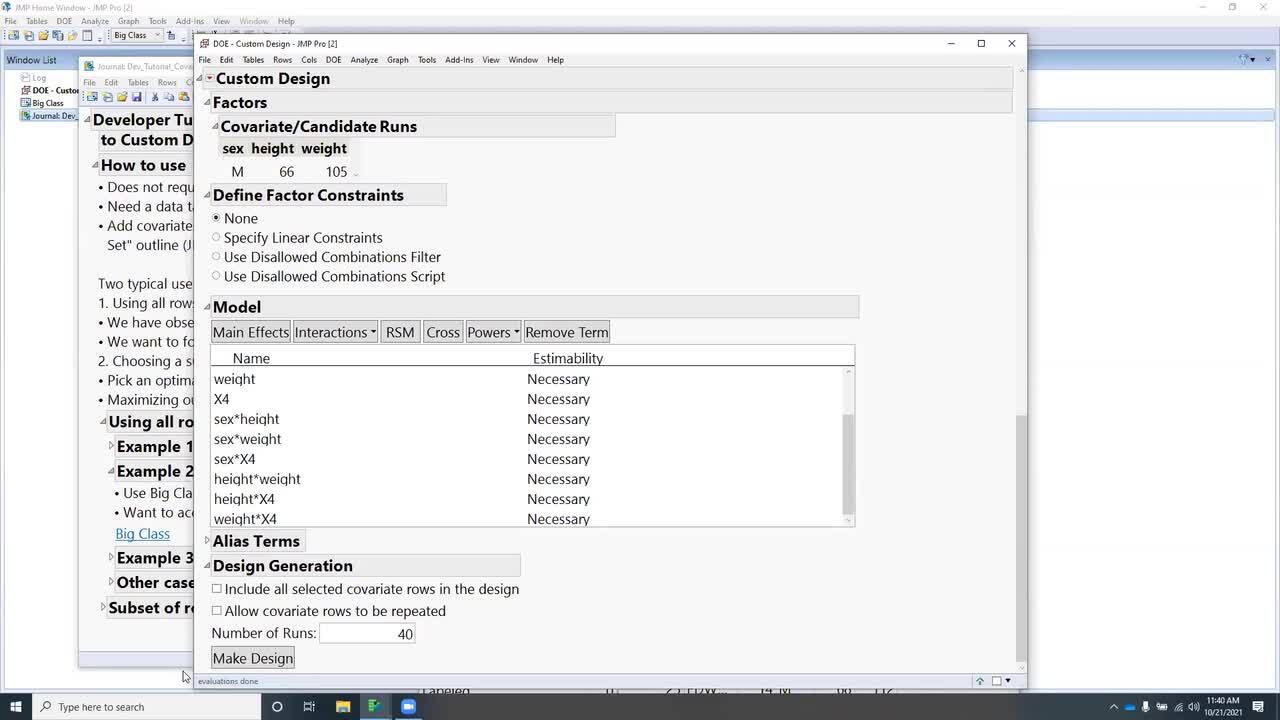Viewport: 1280px width, 720px height.
Task: Open File Explorer from the taskbar
Action: click(x=342, y=706)
